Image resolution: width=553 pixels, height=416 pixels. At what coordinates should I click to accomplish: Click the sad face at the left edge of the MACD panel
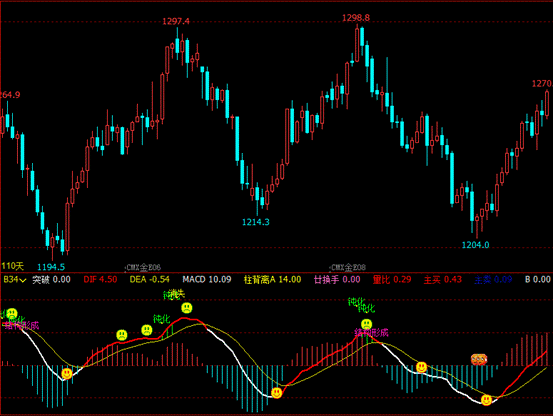12,313
